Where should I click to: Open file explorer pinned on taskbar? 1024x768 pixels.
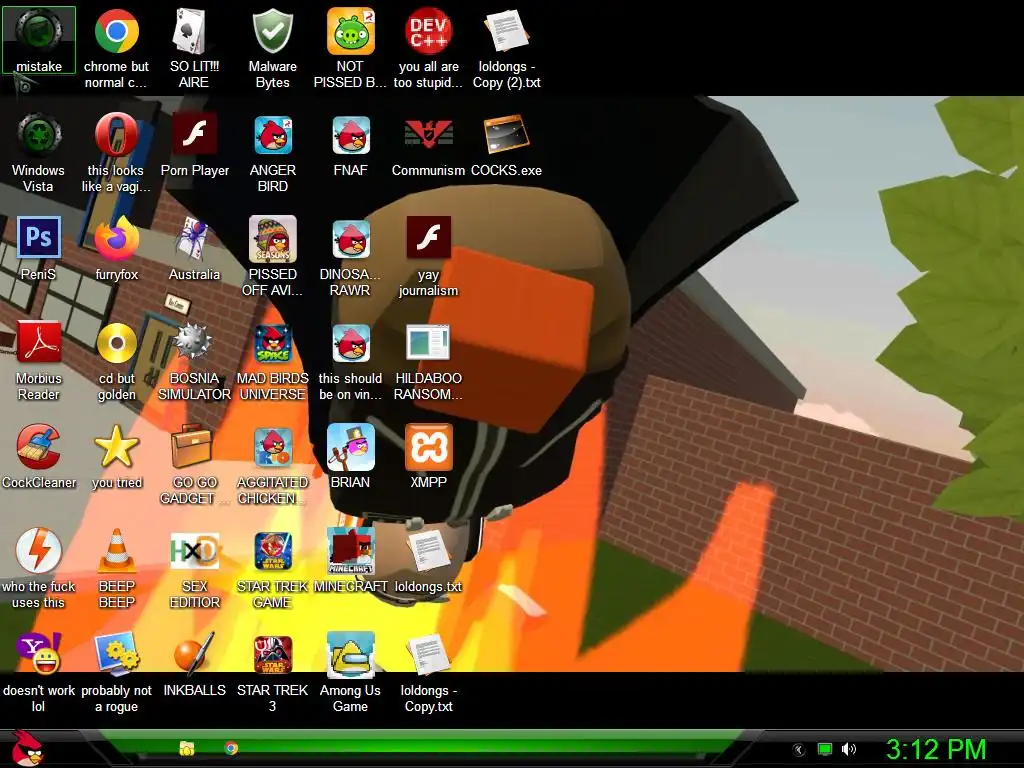[187, 748]
